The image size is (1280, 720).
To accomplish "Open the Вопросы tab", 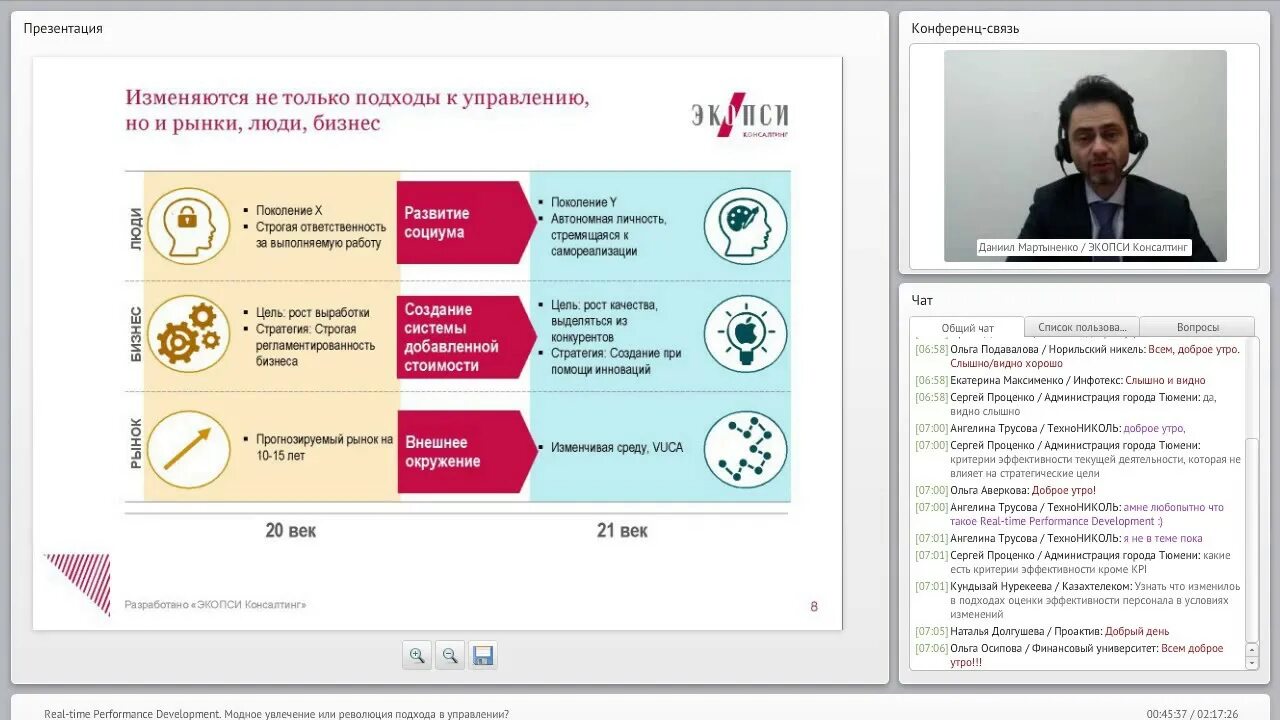I will [x=1197, y=327].
